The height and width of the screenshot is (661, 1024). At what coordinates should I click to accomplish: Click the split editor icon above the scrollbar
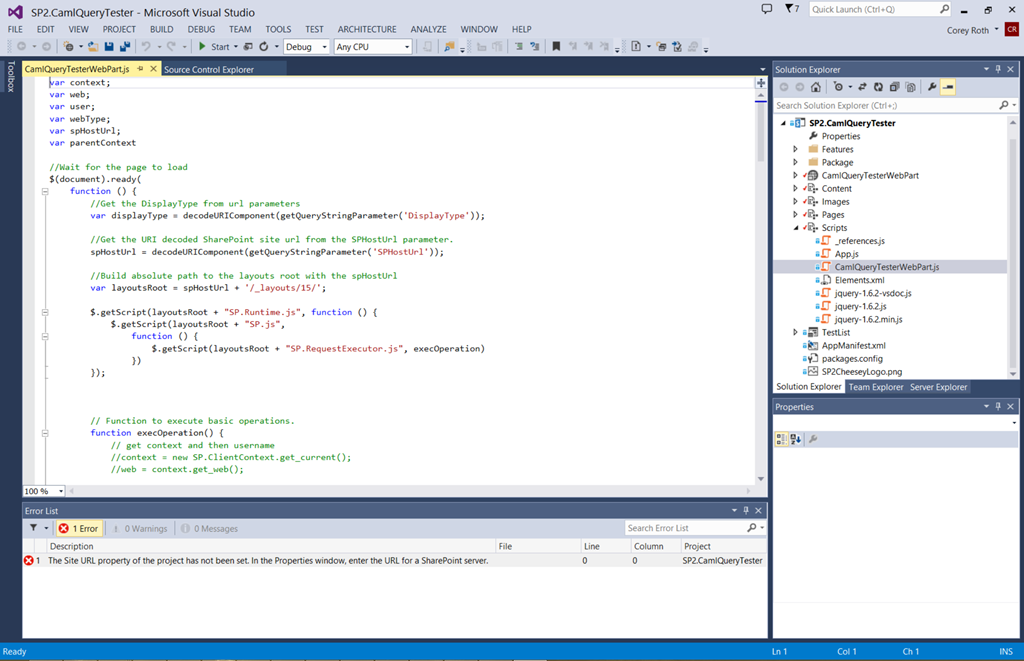(x=761, y=83)
